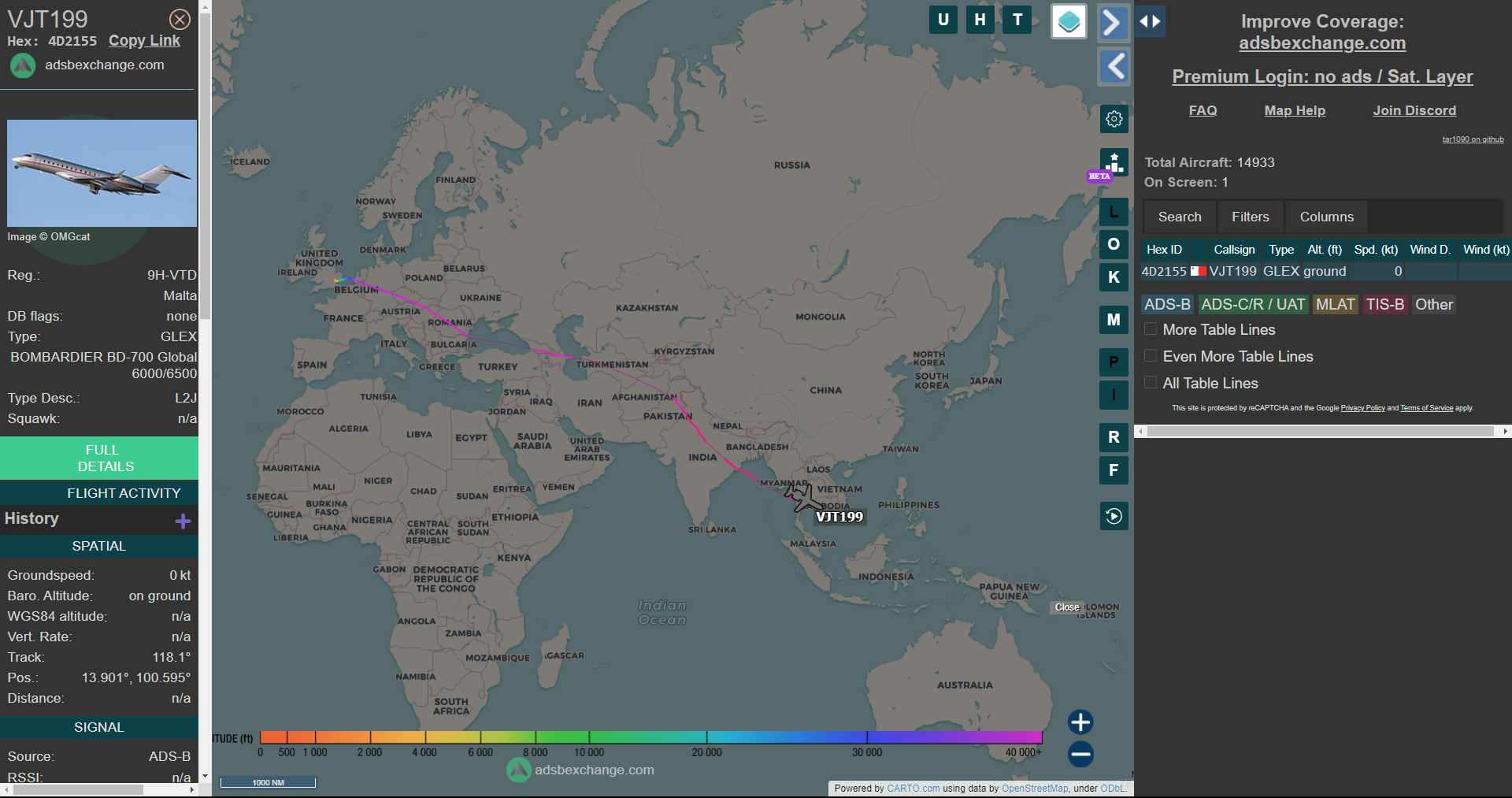Image resolution: width=1512 pixels, height=798 pixels.
Task: Sort table by Type column
Action: click(1281, 250)
